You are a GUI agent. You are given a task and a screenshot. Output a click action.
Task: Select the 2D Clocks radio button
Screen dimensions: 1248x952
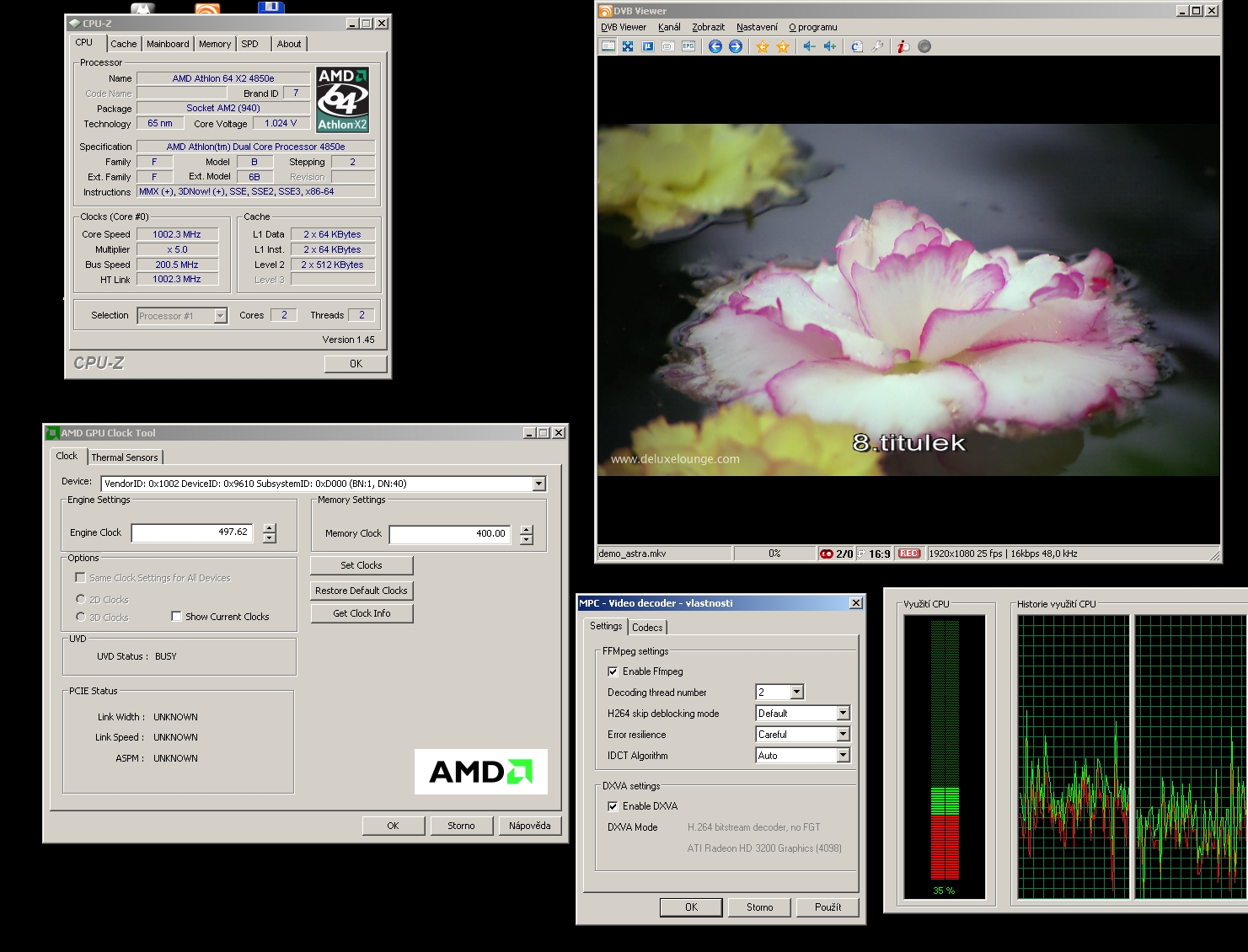(81, 599)
